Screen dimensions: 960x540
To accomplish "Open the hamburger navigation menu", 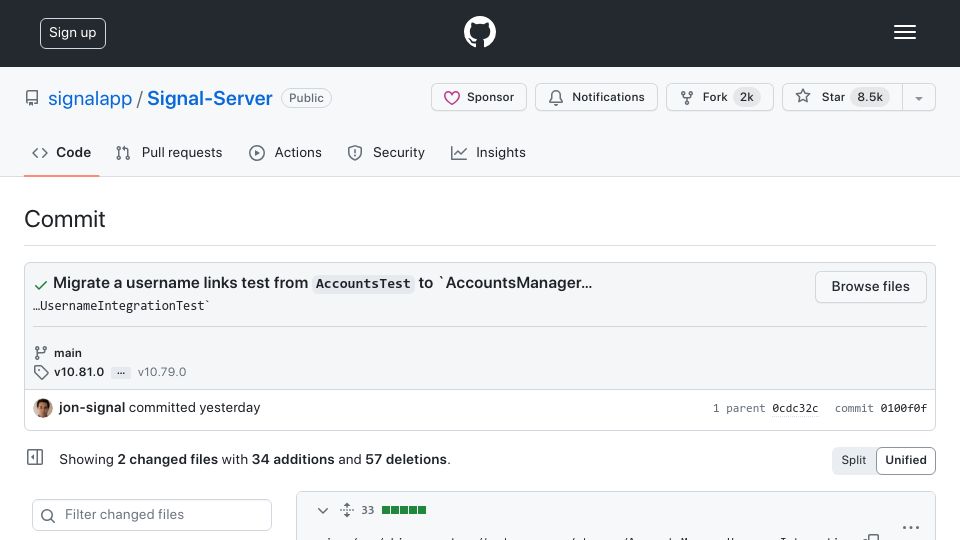I will click(x=904, y=32).
